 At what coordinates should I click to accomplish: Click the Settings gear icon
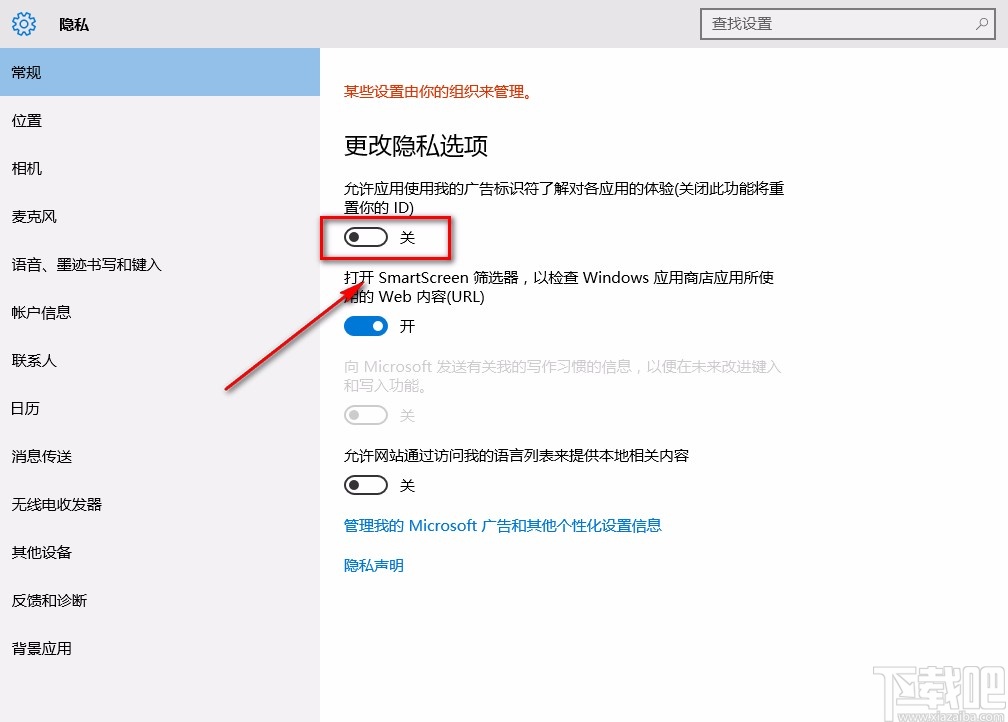(23, 24)
